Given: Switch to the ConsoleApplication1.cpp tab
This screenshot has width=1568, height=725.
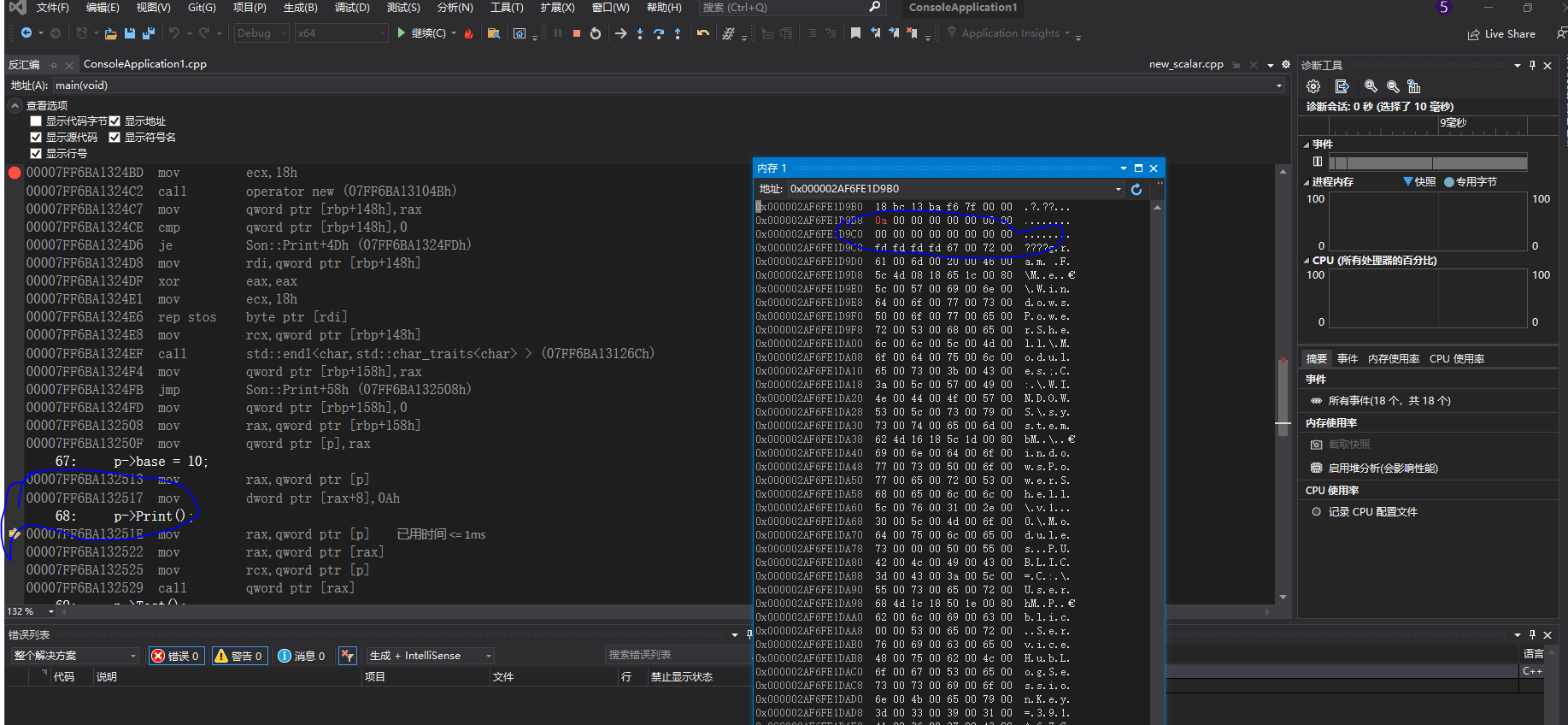Looking at the screenshot, I should coord(144,64).
